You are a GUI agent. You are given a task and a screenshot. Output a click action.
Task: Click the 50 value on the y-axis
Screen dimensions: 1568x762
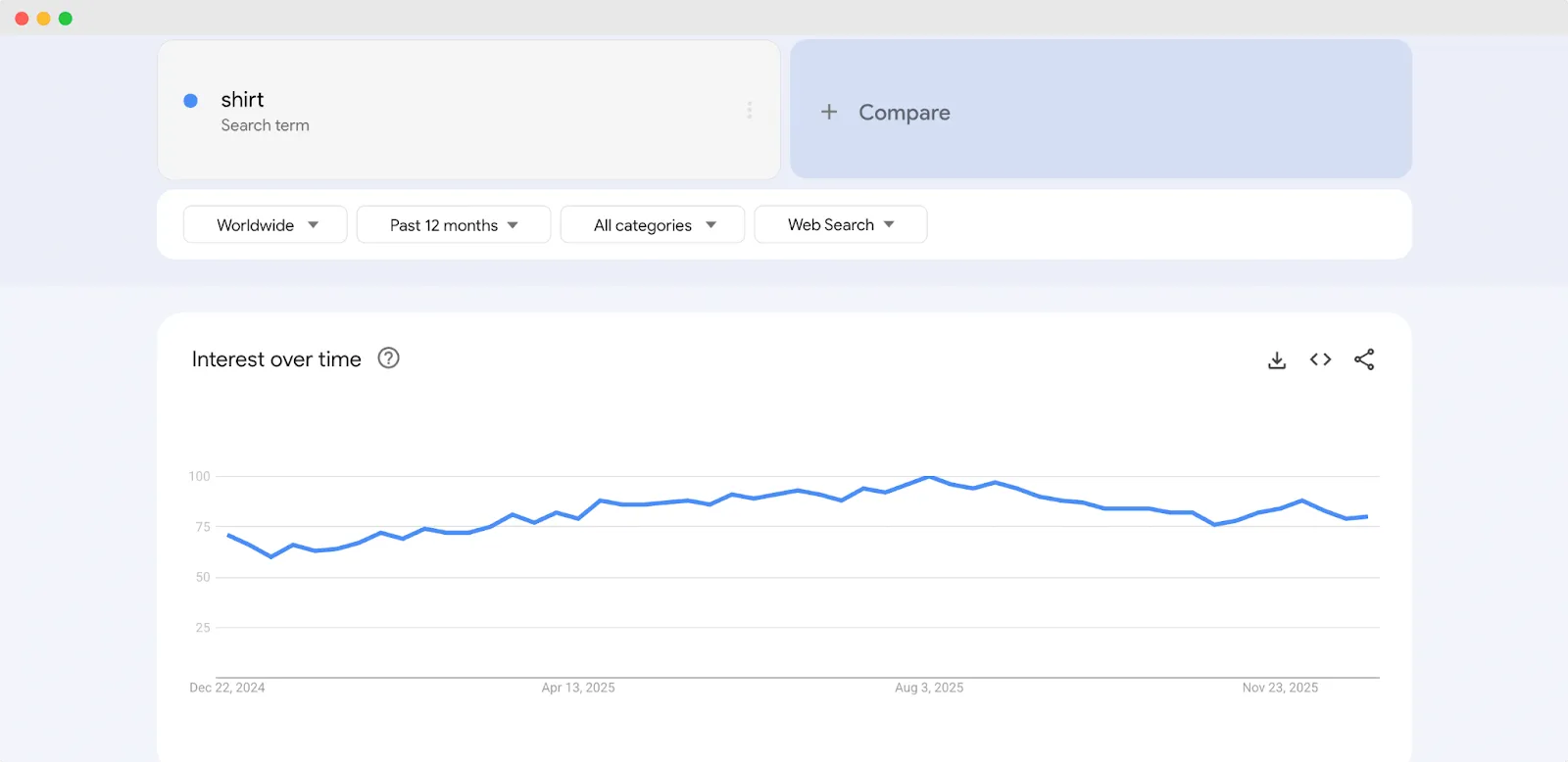coord(203,577)
